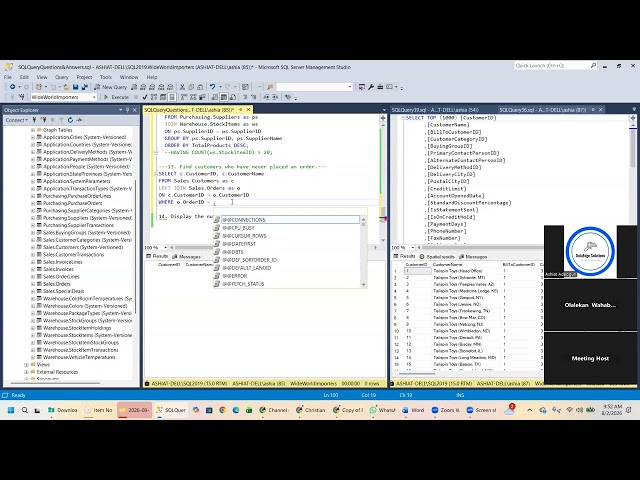Switch output to Results to File
The image size is (640, 480).
pos(233,97)
